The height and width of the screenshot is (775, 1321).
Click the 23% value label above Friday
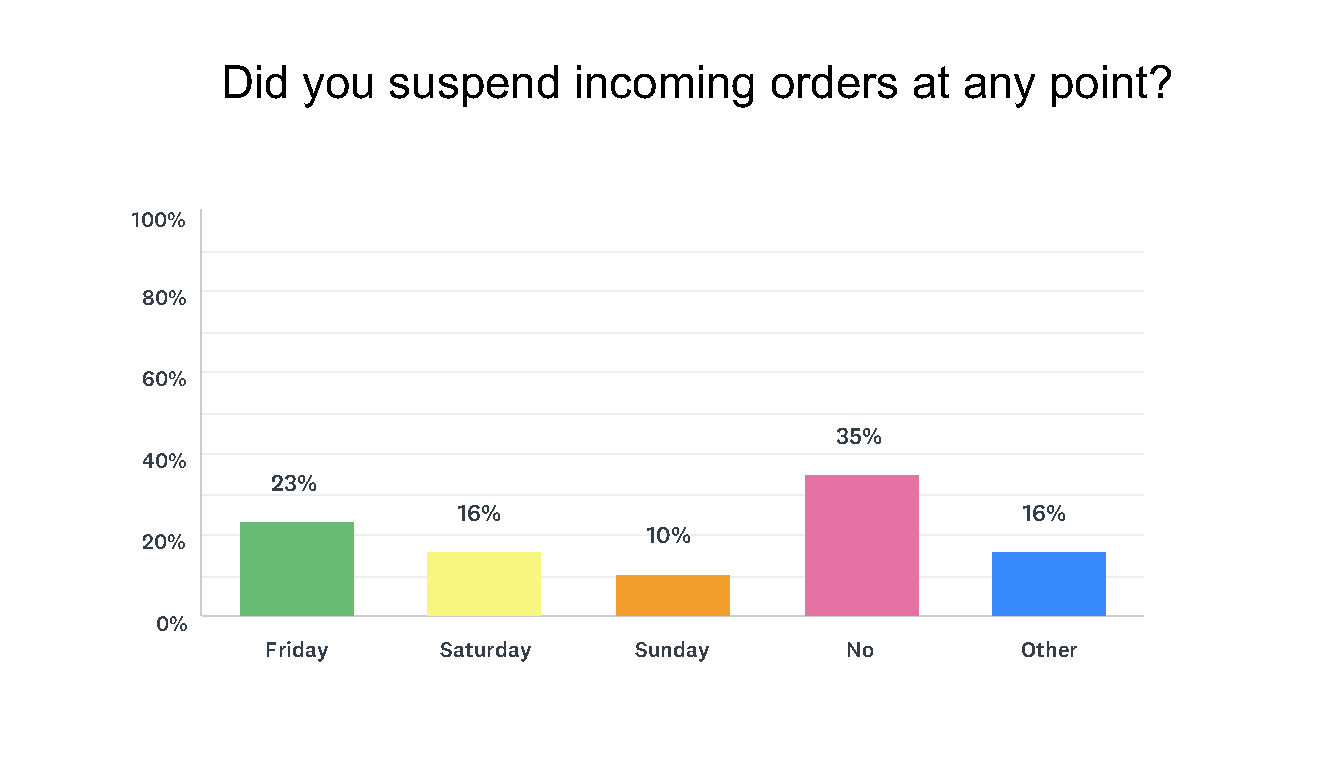tap(294, 484)
